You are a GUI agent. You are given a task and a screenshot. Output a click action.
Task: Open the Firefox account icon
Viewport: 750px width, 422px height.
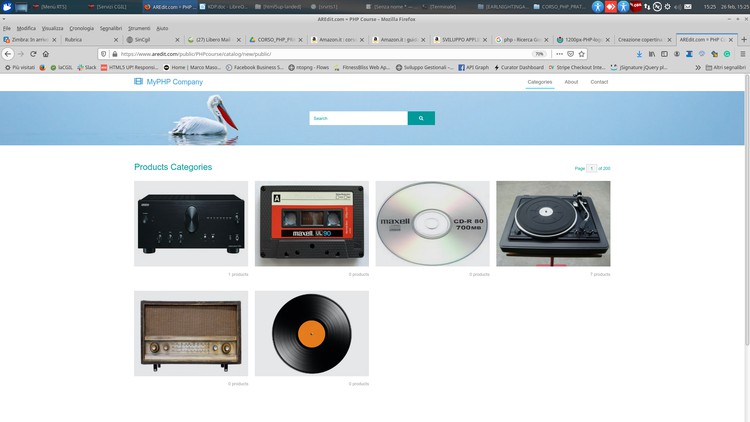pyautogui.click(x=676, y=54)
